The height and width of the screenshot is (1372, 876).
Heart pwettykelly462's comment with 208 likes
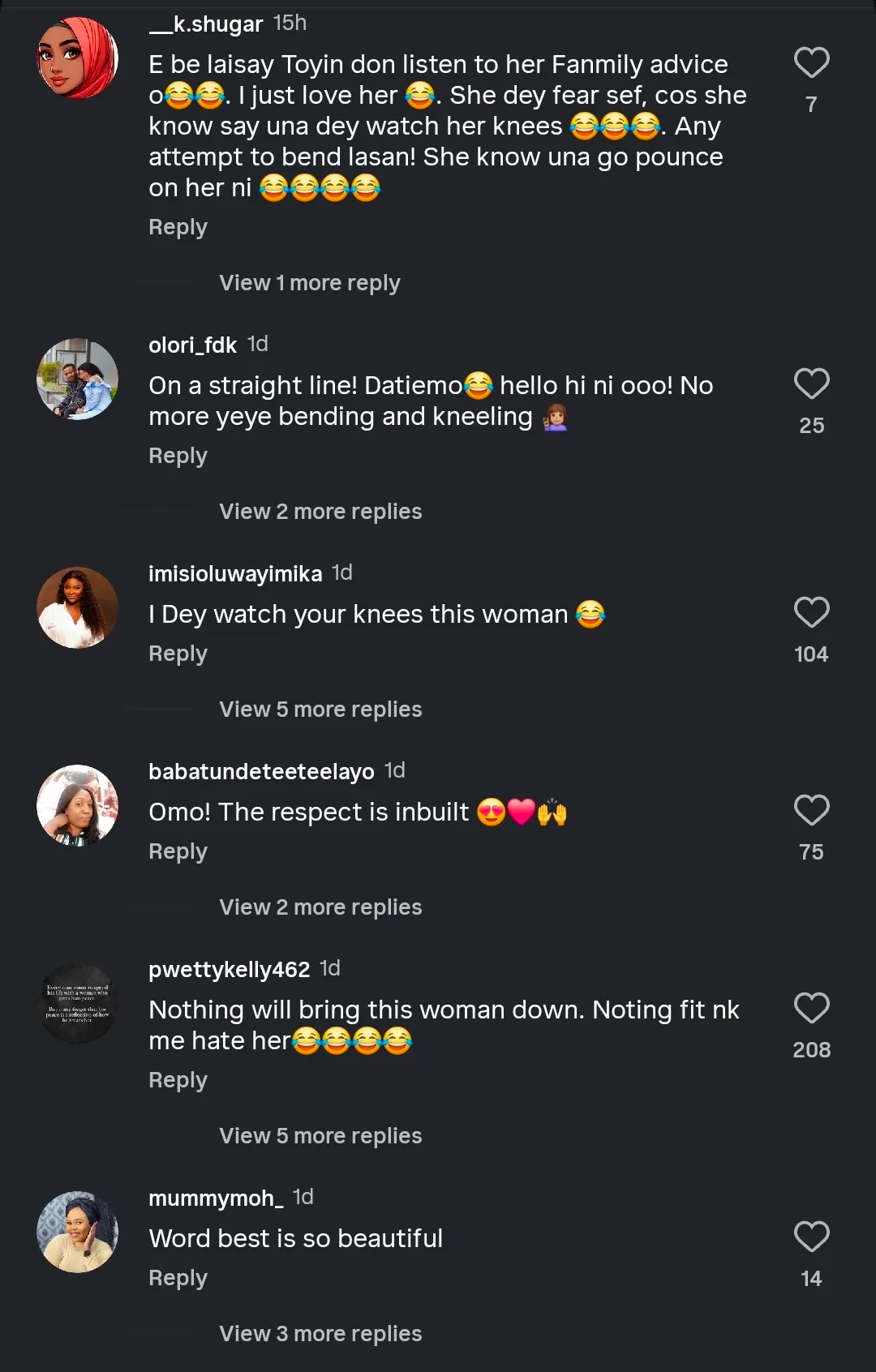811,1009
